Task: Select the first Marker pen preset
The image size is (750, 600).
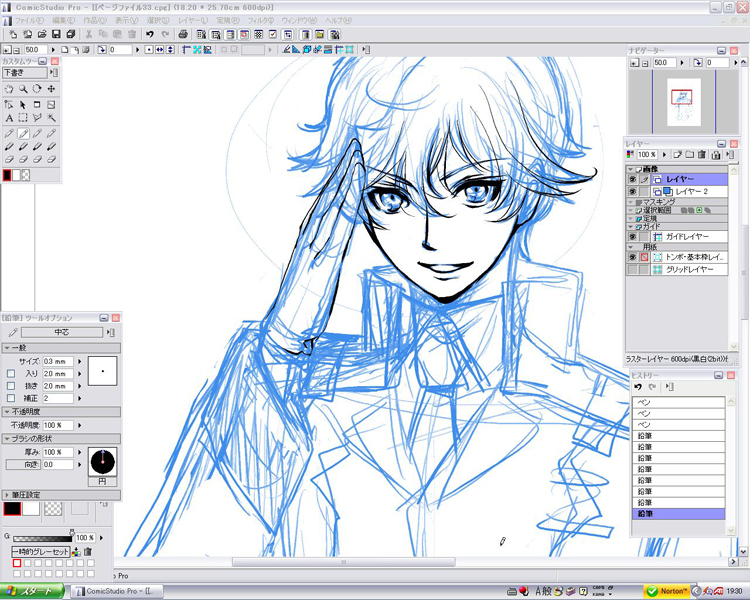Action: (9, 147)
